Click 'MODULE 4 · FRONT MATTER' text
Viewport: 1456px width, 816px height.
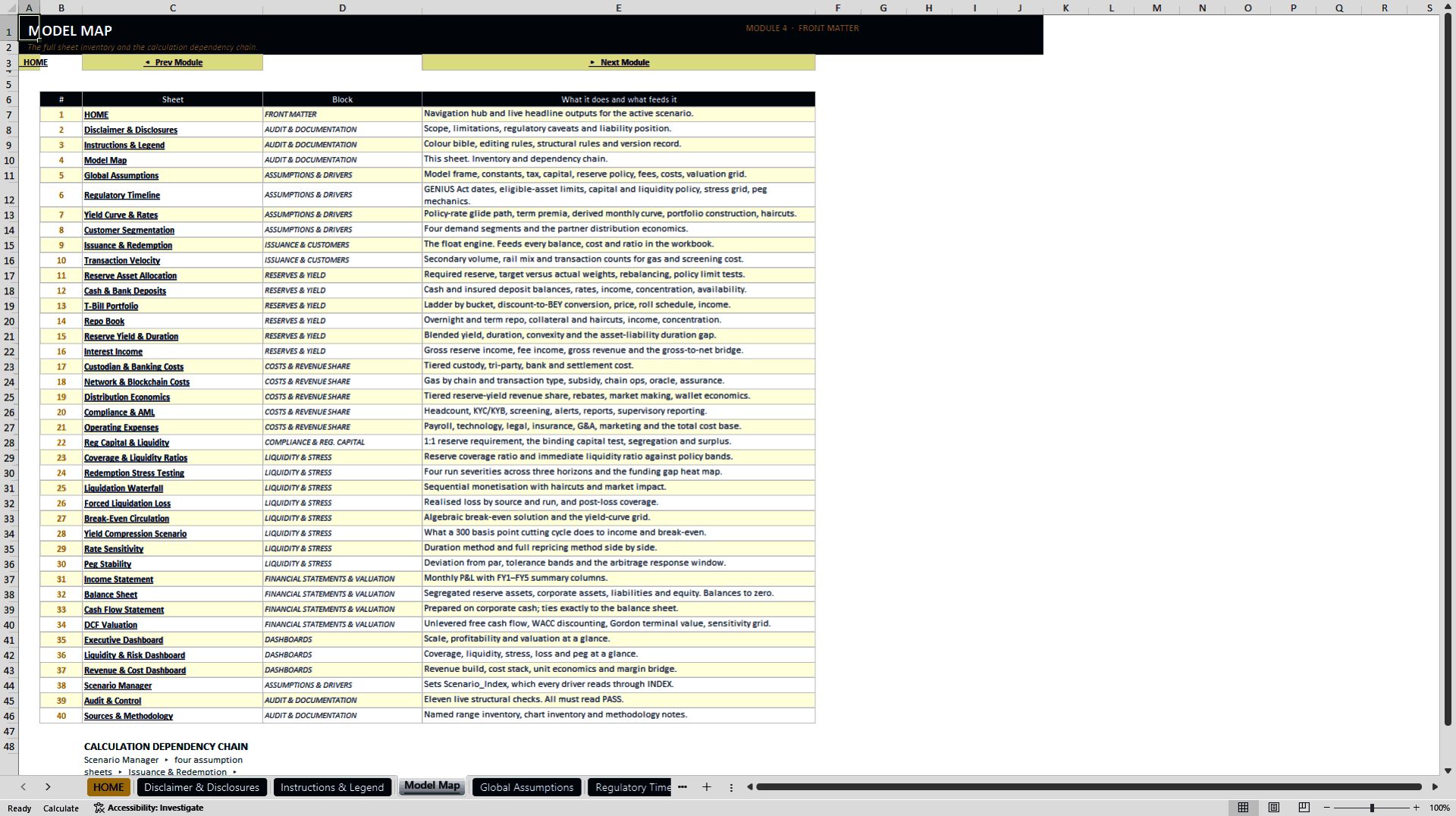pyautogui.click(x=802, y=28)
